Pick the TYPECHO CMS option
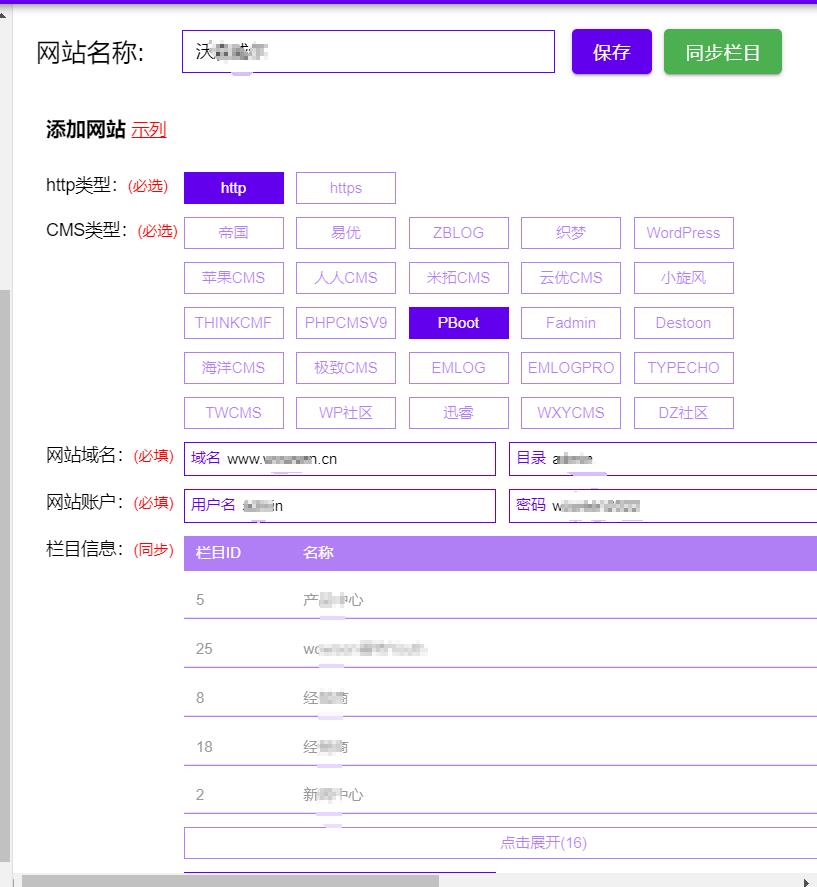 [x=683, y=368]
